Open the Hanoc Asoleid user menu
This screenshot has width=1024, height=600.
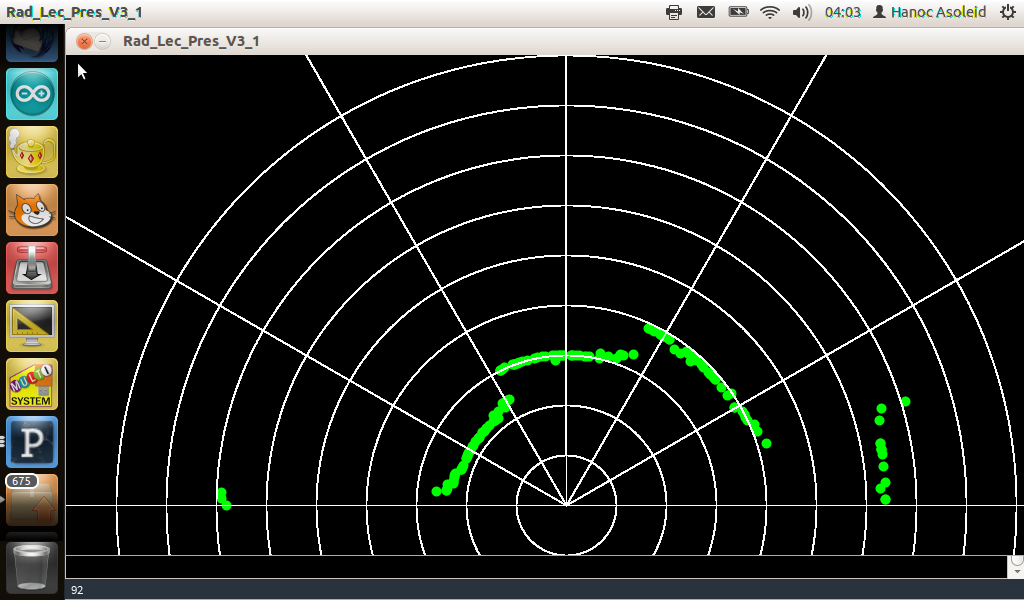(x=930, y=12)
